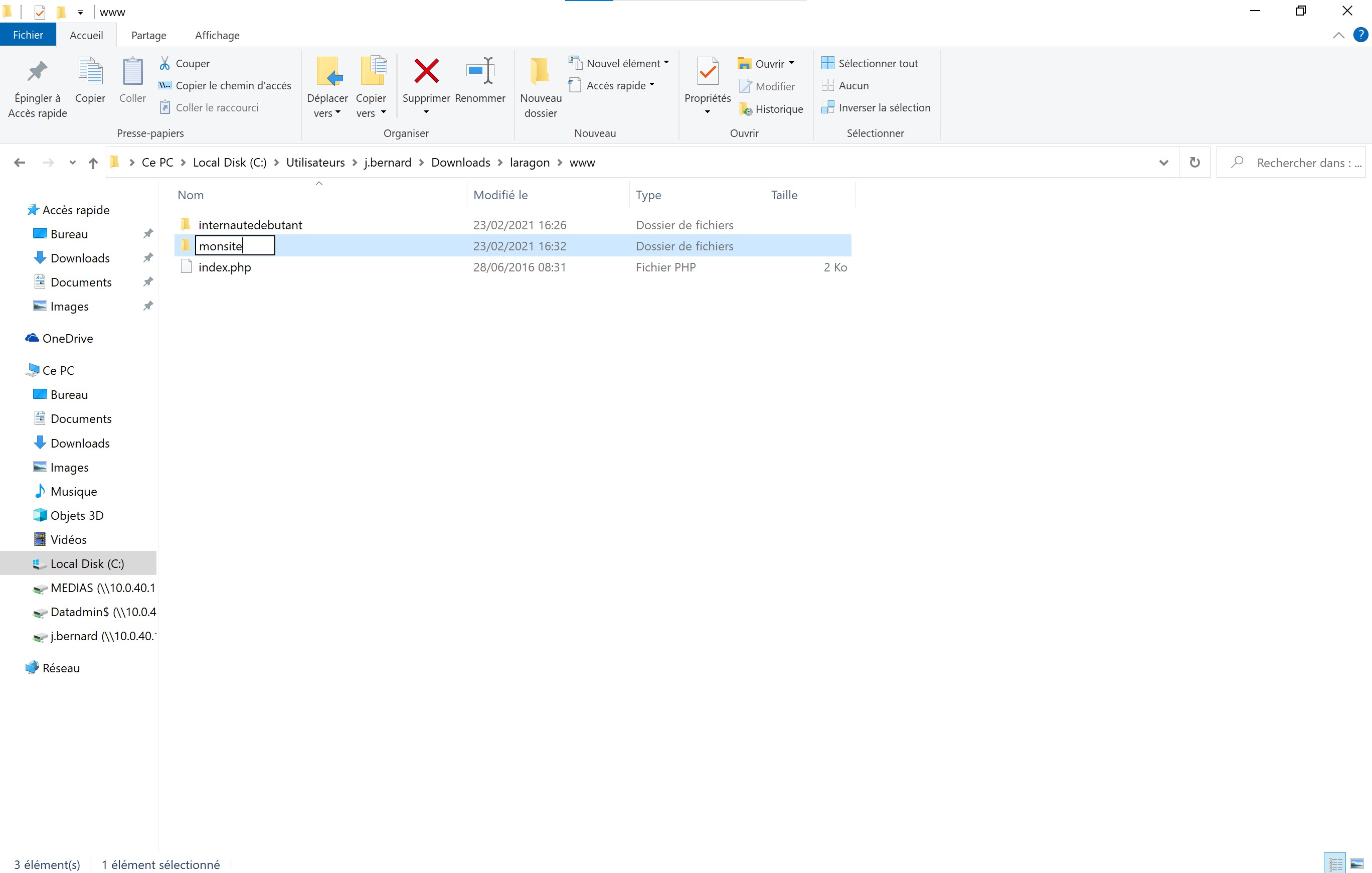Select the index.php file

tap(225, 267)
